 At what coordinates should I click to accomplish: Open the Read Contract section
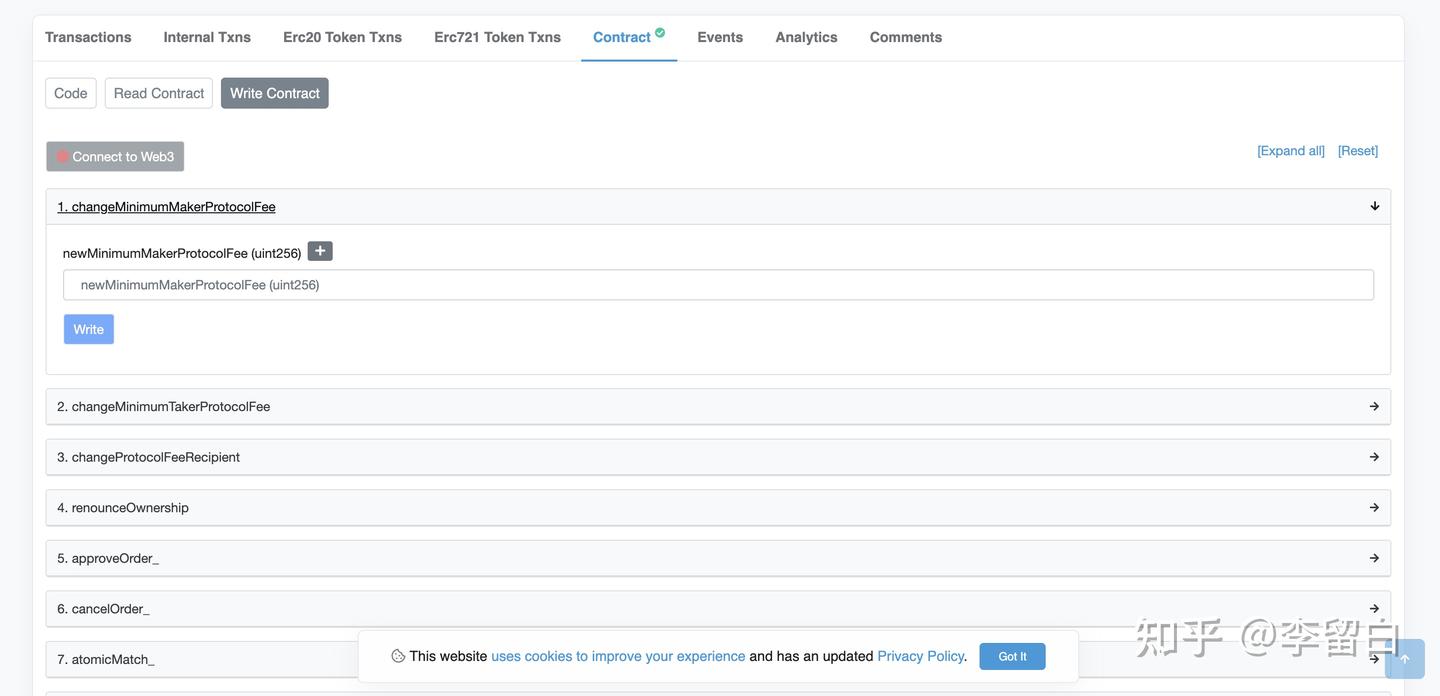159,93
